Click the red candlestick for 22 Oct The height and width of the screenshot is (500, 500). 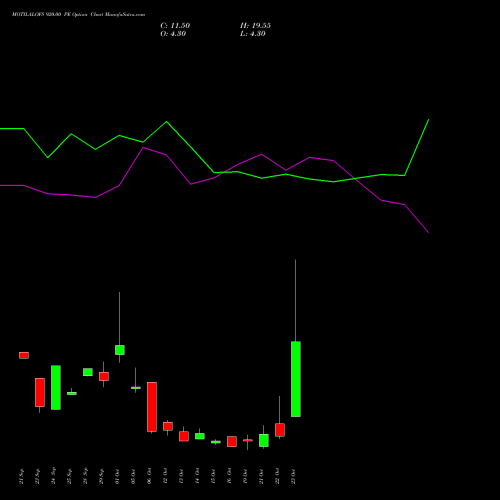[280, 430]
